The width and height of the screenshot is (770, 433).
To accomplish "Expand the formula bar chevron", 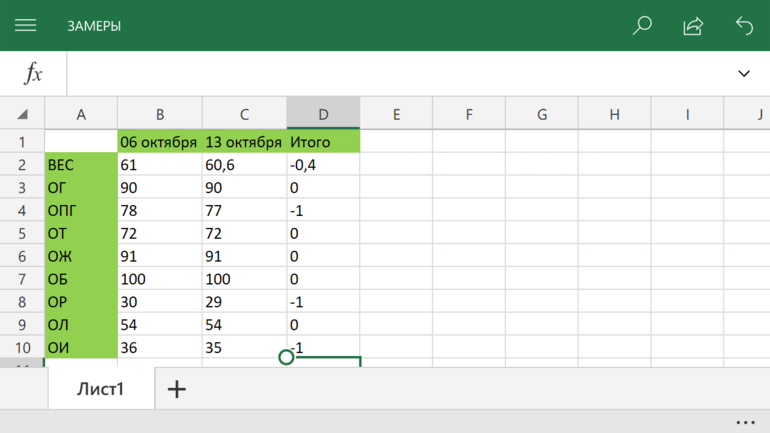I will (x=744, y=74).
